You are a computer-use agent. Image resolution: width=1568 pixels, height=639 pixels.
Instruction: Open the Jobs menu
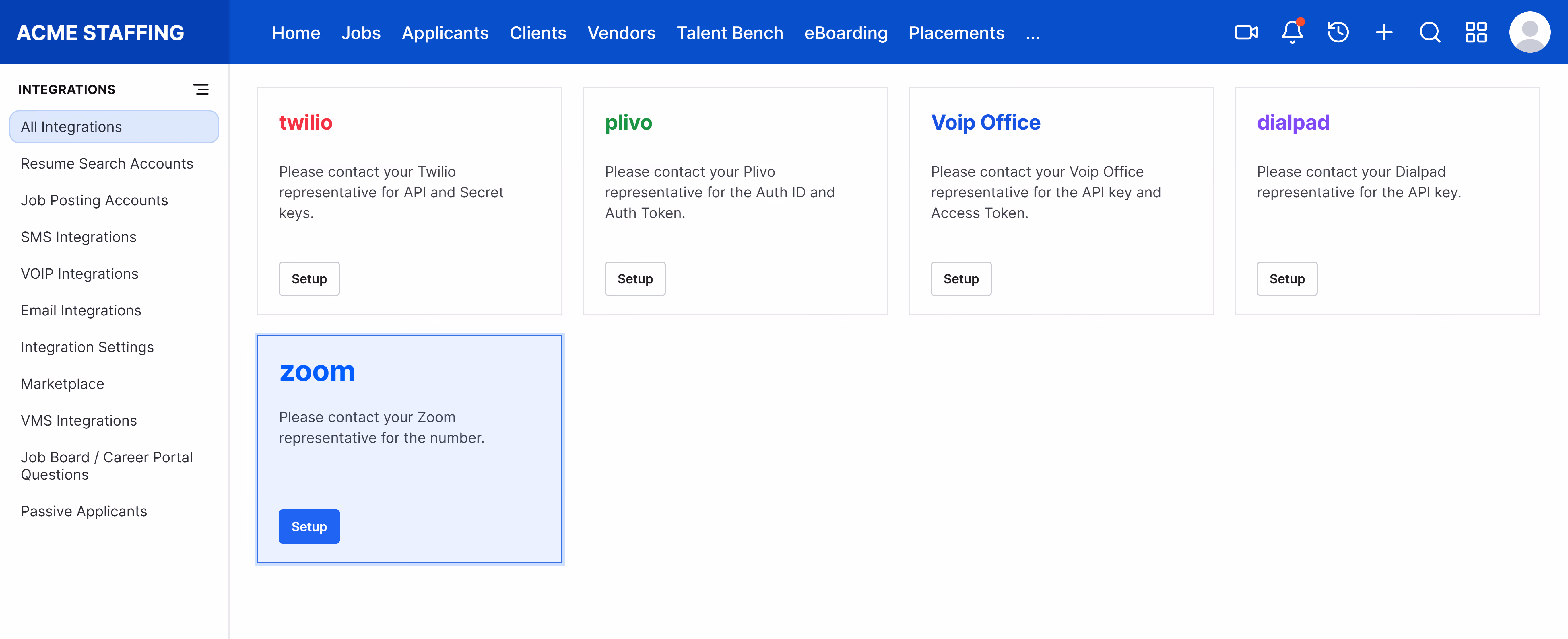point(360,33)
